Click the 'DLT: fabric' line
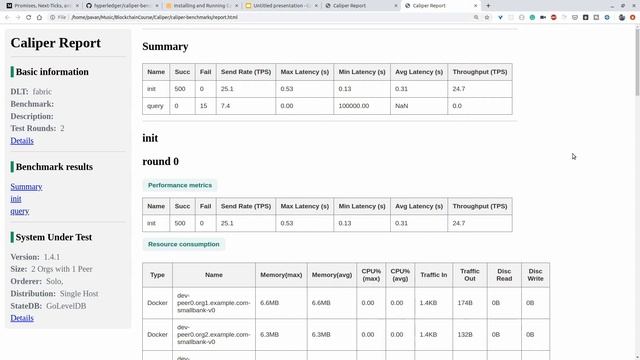 click(x=31, y=91)
